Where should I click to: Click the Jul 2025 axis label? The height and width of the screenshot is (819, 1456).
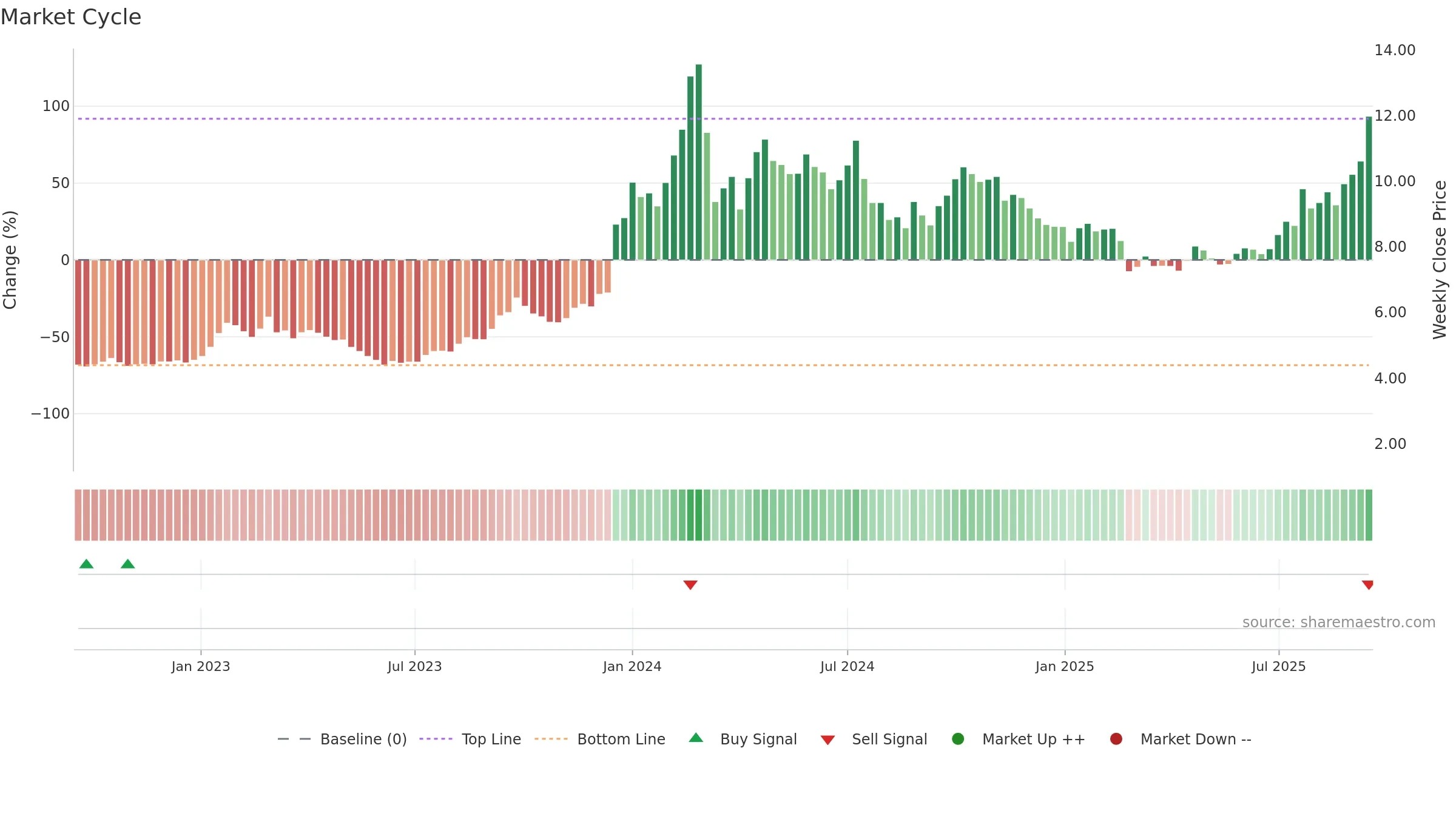[1279, 666]
